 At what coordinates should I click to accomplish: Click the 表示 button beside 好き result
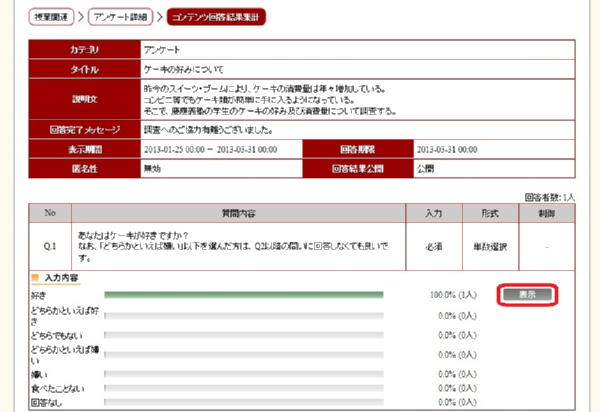[x=526, y=295]
